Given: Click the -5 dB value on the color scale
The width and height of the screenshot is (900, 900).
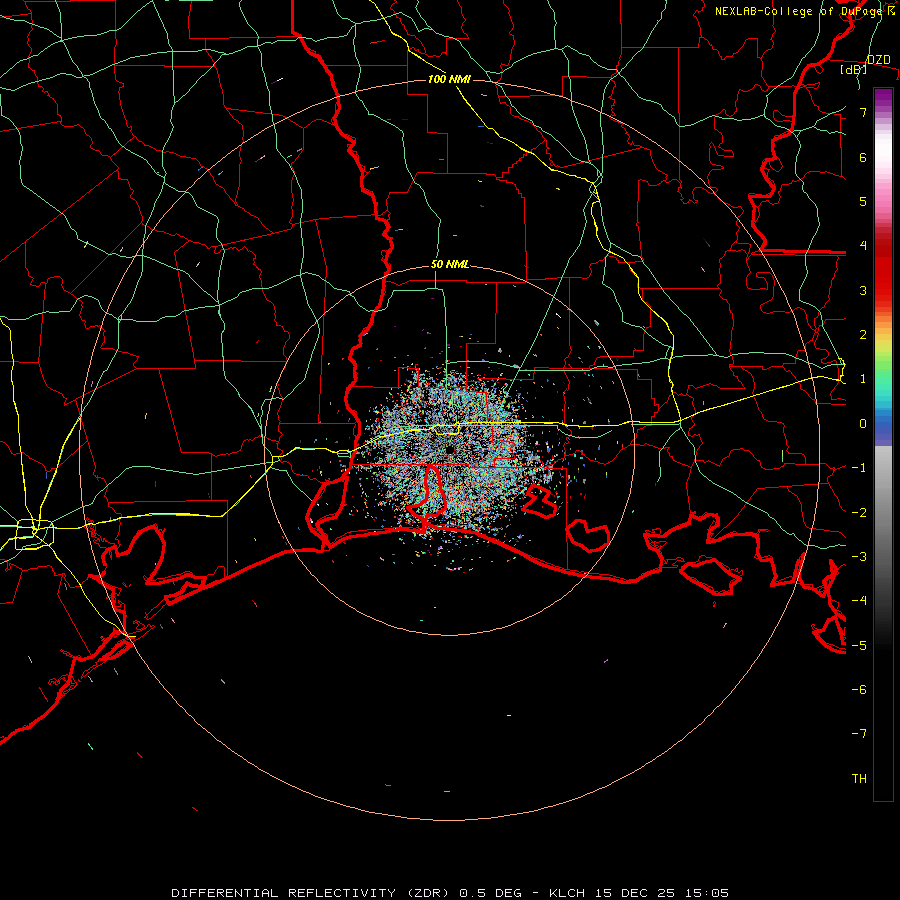Looking at the screenshot, I should [859, 645].
